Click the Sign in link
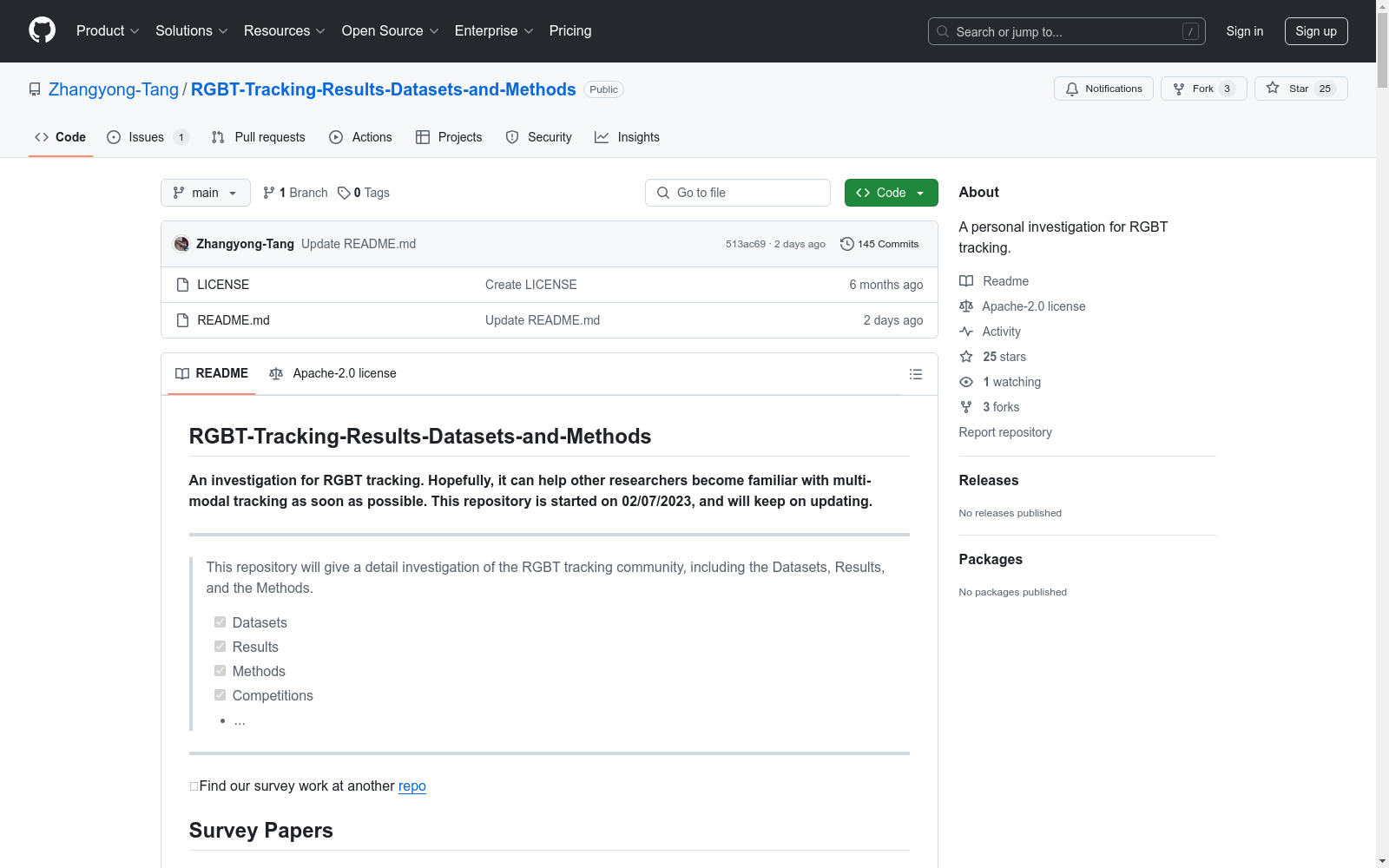 1245,31
